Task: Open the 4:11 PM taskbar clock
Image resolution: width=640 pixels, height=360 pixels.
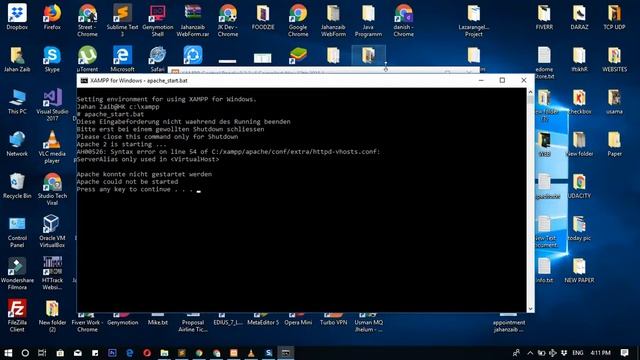Action: 601,353
